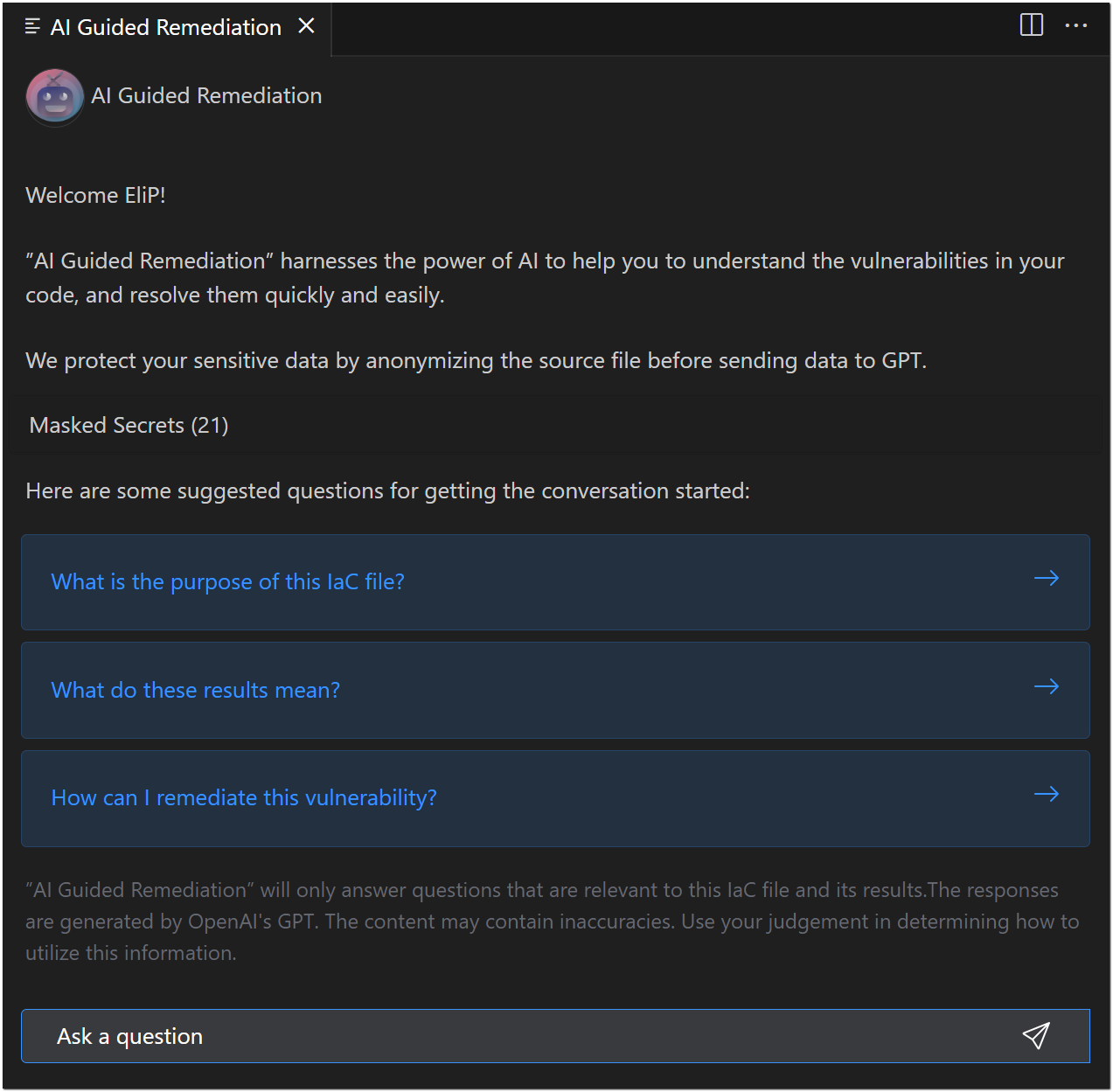Close the AI Guided Remediation tab

[x=306, y=26]
